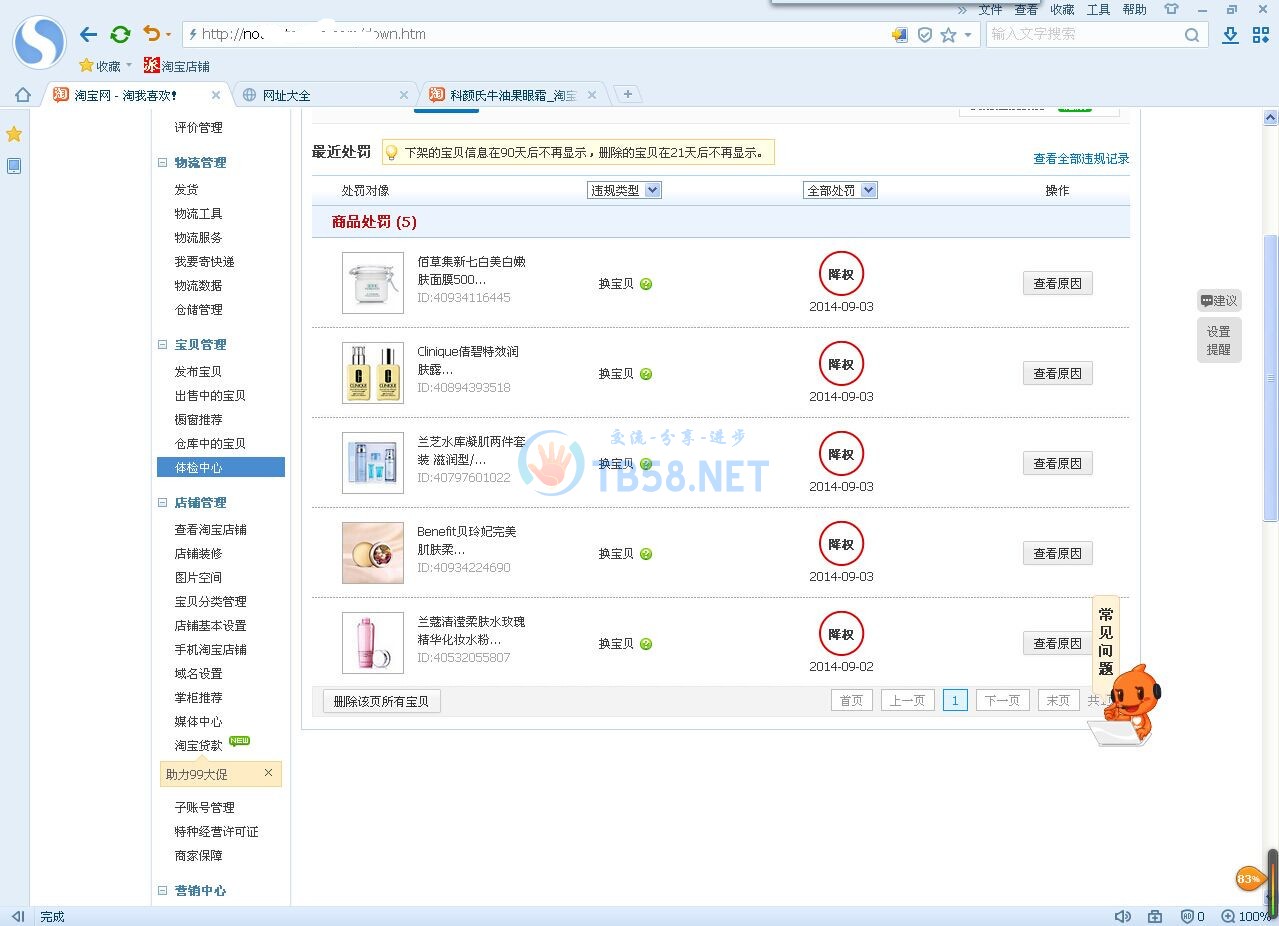Open 出售中的宝贝 in sidebar
The height and width of the screenshot is (926, 1279).
[210, 395]
